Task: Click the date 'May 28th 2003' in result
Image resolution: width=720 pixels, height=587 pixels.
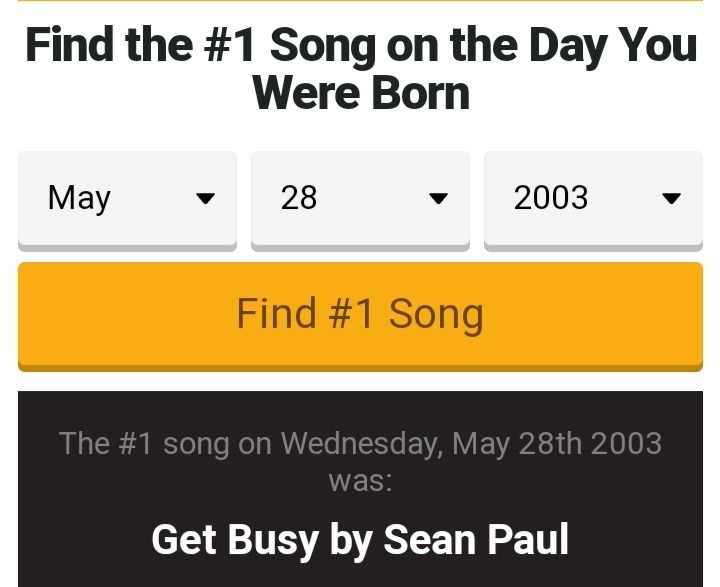Action: (557, 443)
